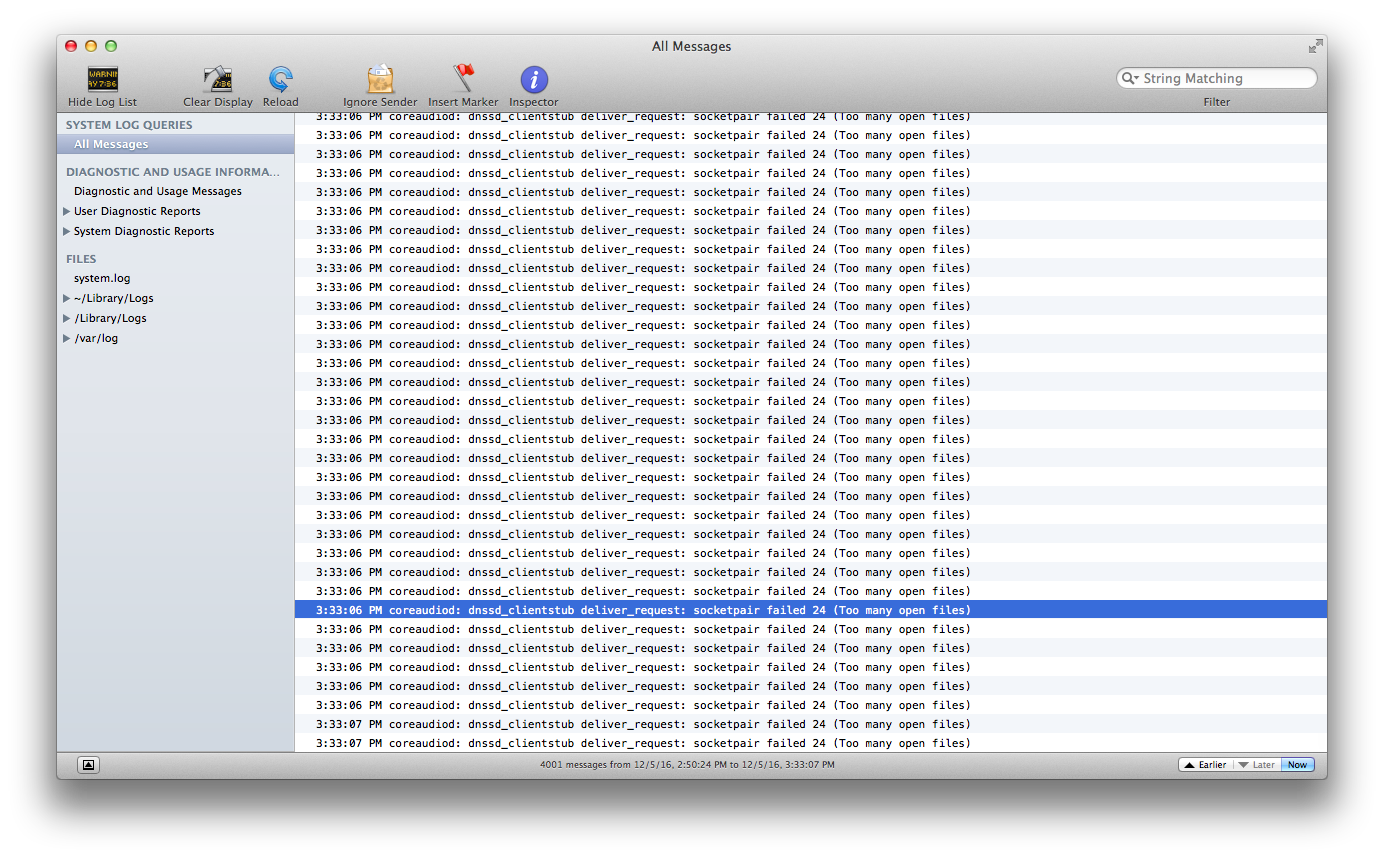Enter full screen with the arrows icon in title bar
Image resolution: width=1384 pixels, height=858 pixels.
(1315, 46)
